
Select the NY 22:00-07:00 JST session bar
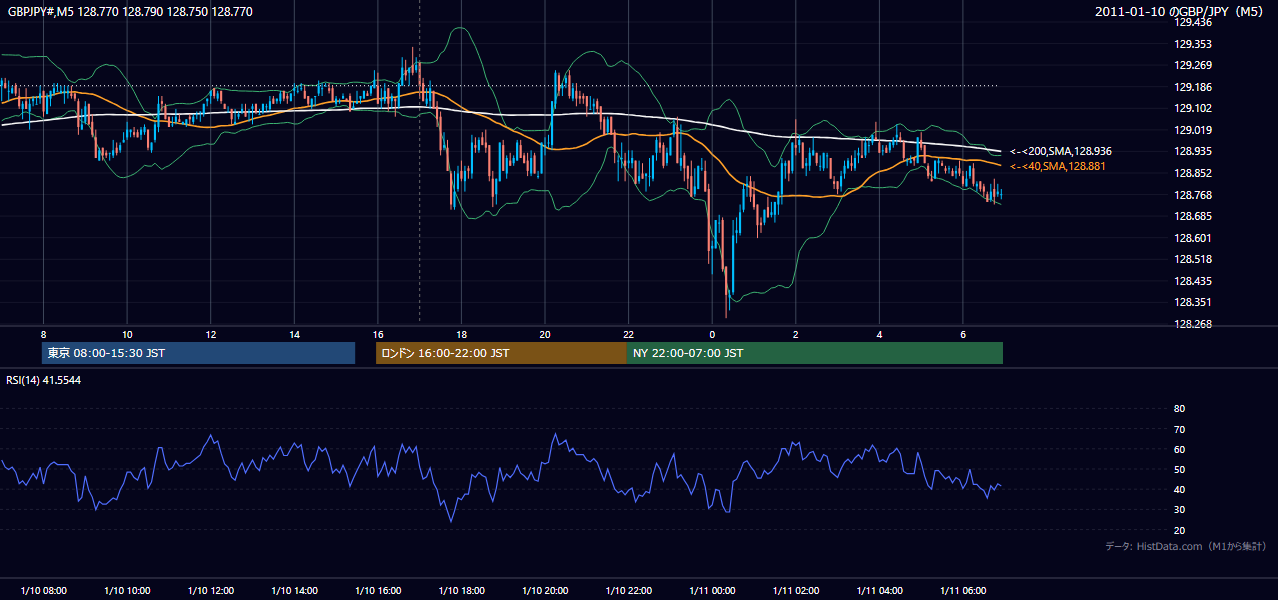pos(815,353)
